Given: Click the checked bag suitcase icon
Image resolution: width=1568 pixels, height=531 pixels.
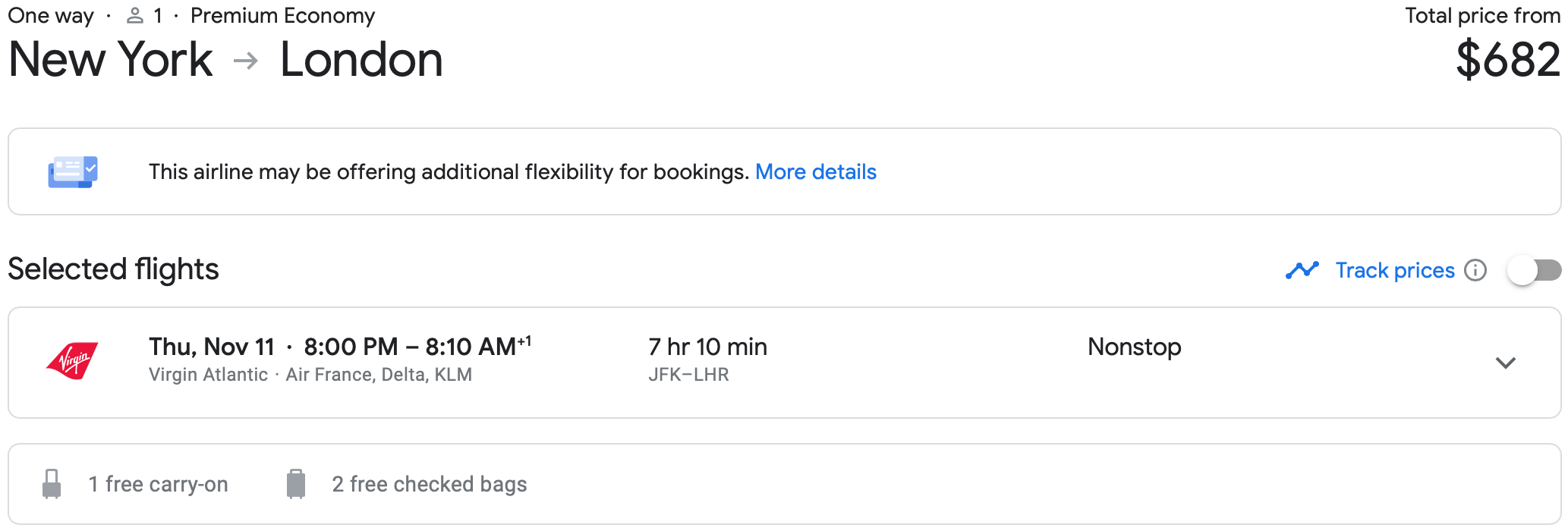Looking at the screenshot, I should [x=296, y=484].
